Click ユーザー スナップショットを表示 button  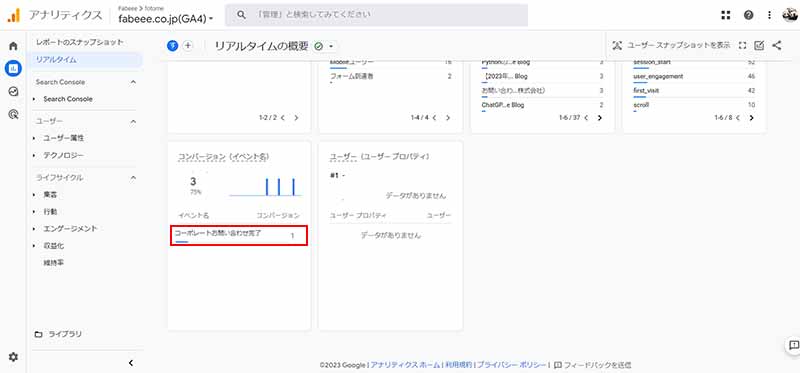click(671, 45)
